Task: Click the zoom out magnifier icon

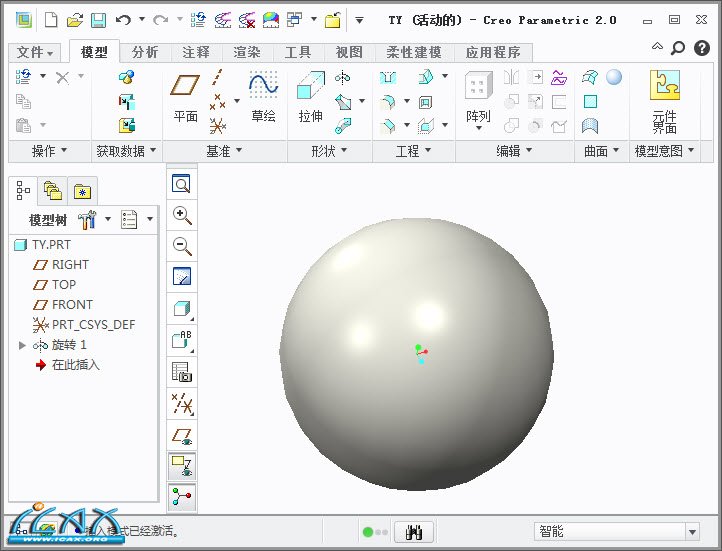Action: coord(182,246)
